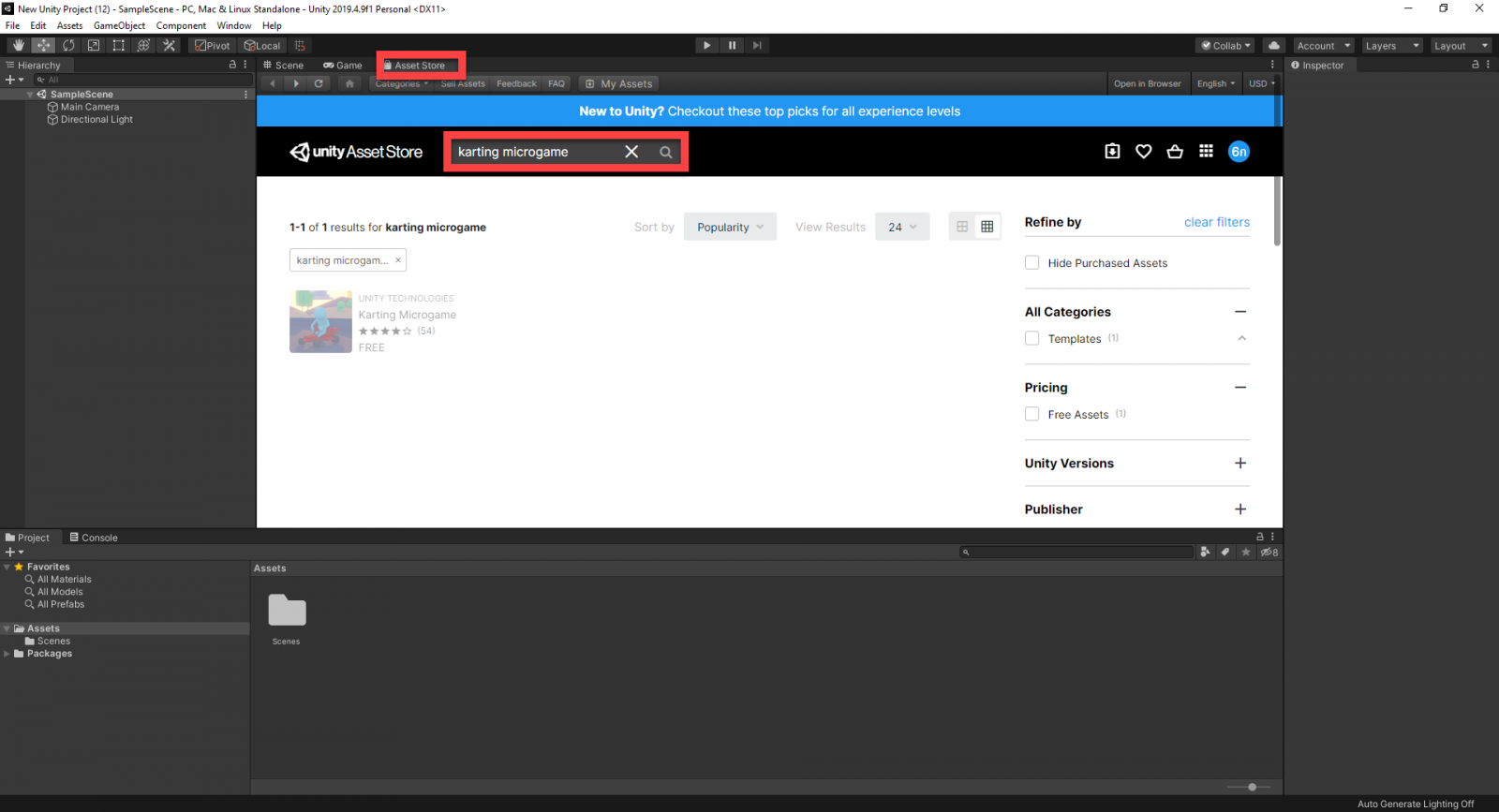Screen dimensions: 1499x812
Task: Toggle the Pivot handle position
Action: click(212, 45)
